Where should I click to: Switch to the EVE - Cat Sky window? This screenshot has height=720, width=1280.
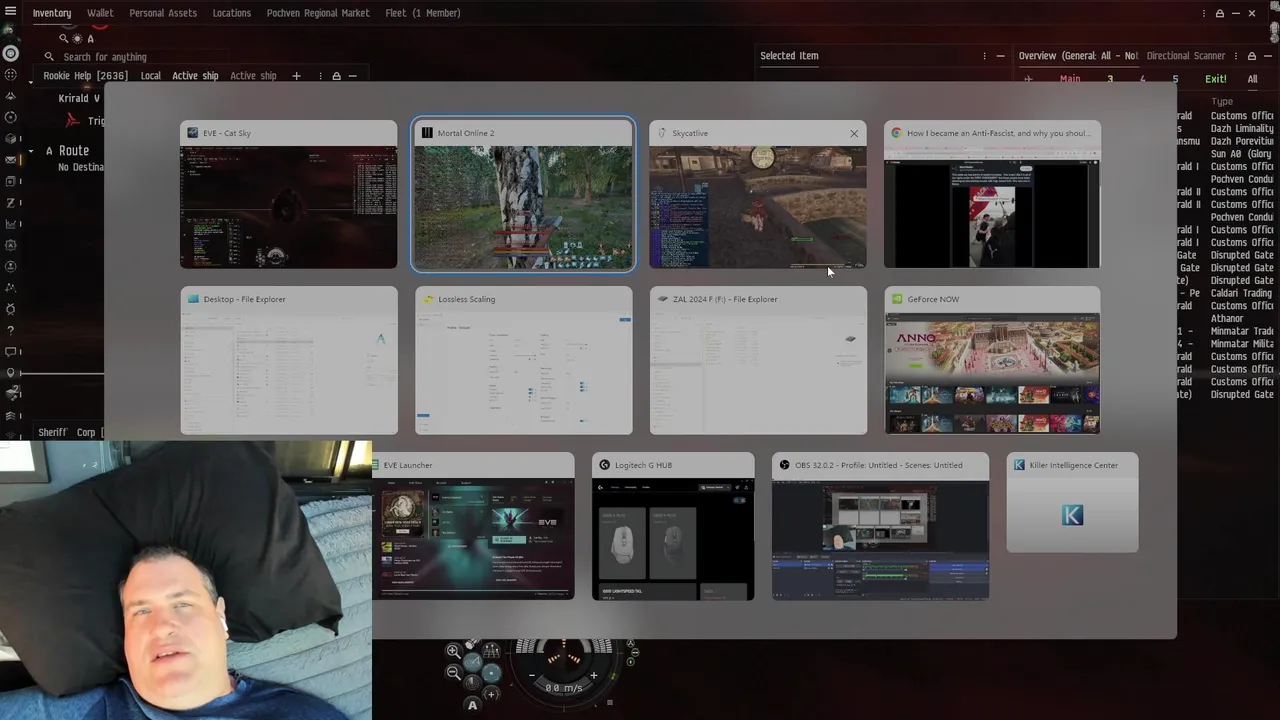pos(289,195)
